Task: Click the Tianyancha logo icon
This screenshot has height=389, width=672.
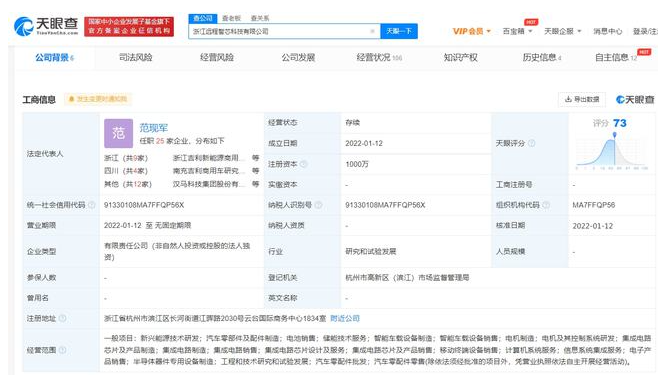Action: (24, 27)
